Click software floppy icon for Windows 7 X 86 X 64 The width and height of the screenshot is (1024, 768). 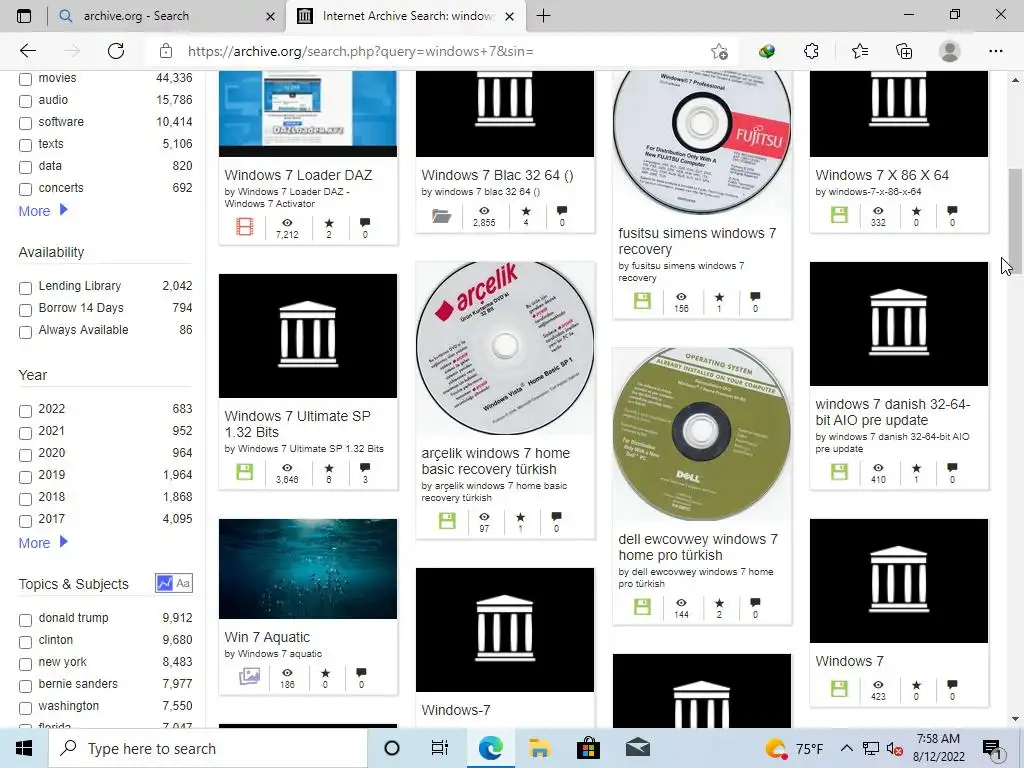[x=839, y=214]
